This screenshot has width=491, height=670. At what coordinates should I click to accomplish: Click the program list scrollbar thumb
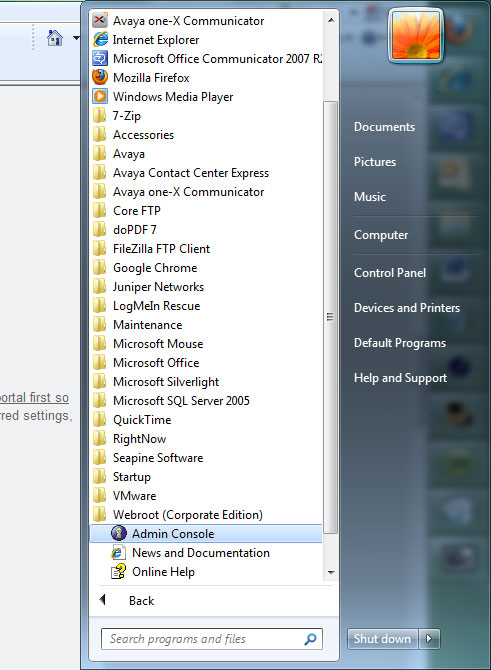point(330,317)
